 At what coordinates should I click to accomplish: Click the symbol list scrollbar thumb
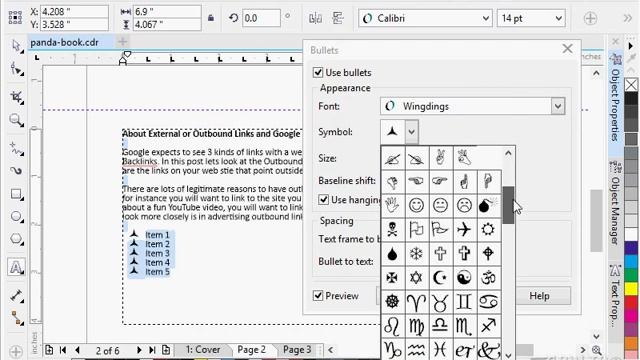click(x=508, y=205)
